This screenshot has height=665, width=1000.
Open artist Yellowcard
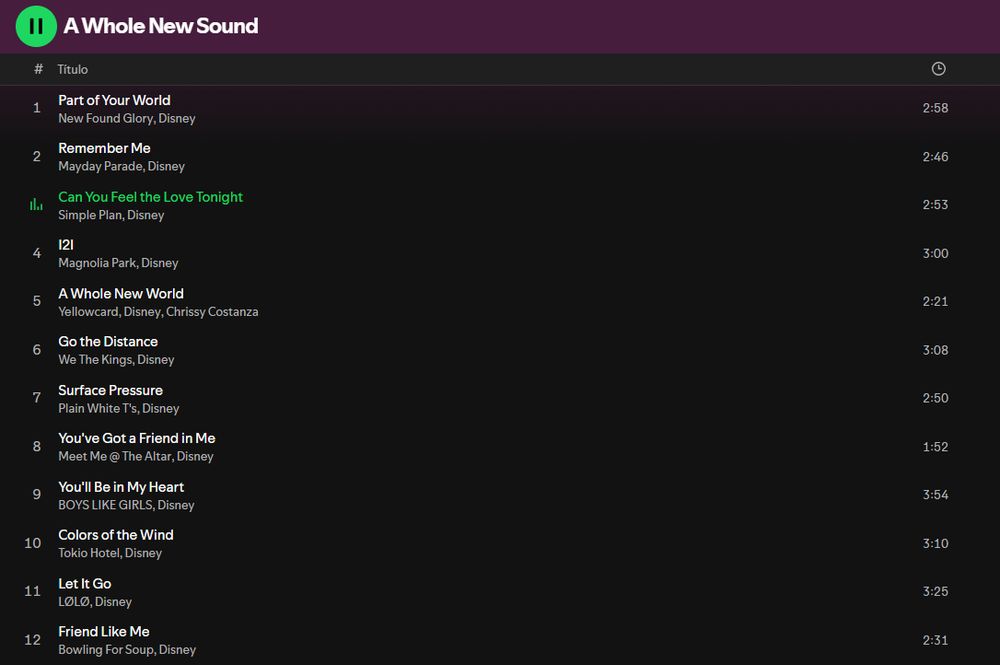click(88, 312)
